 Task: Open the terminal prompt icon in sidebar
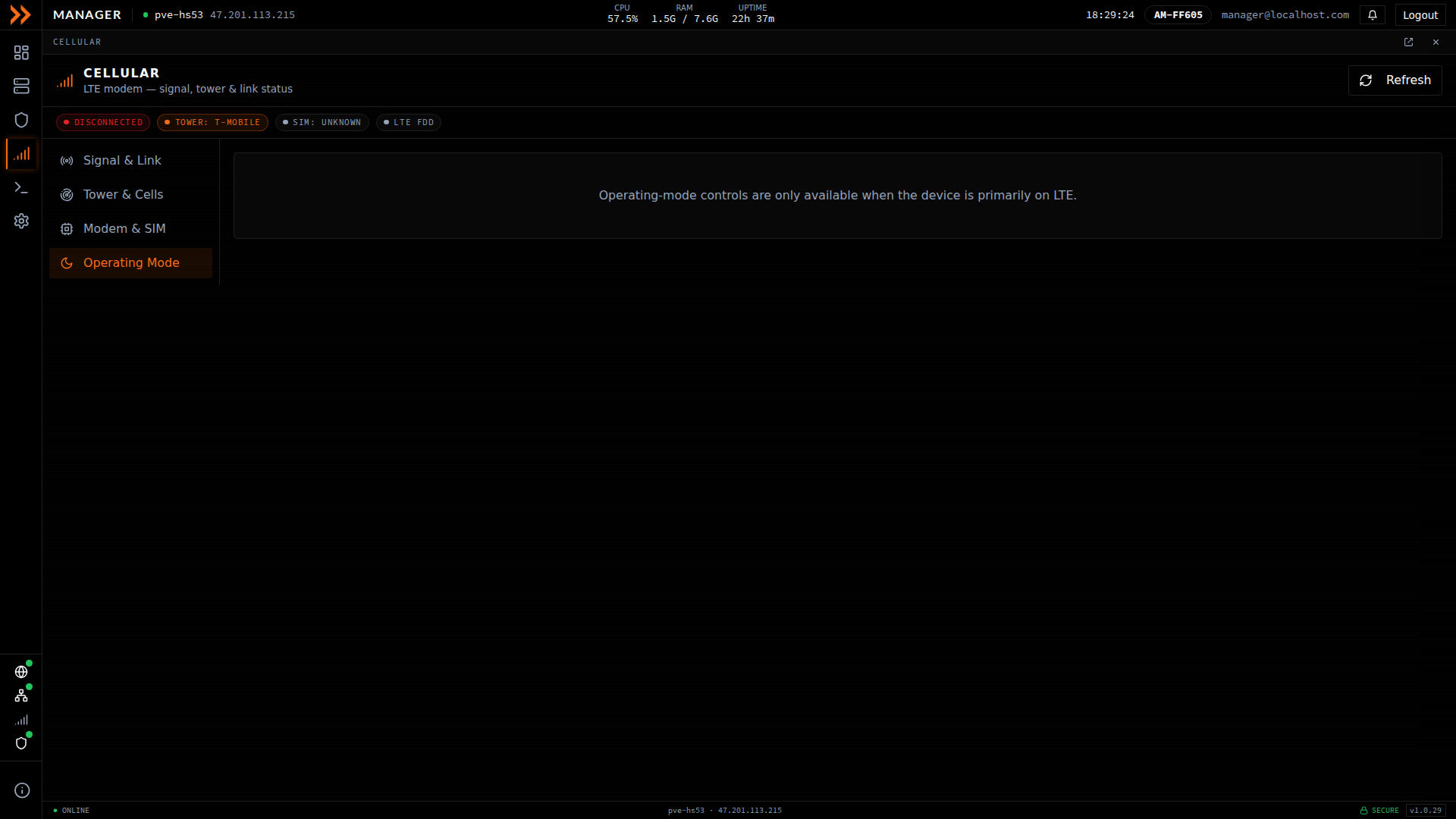pos(21,187)
